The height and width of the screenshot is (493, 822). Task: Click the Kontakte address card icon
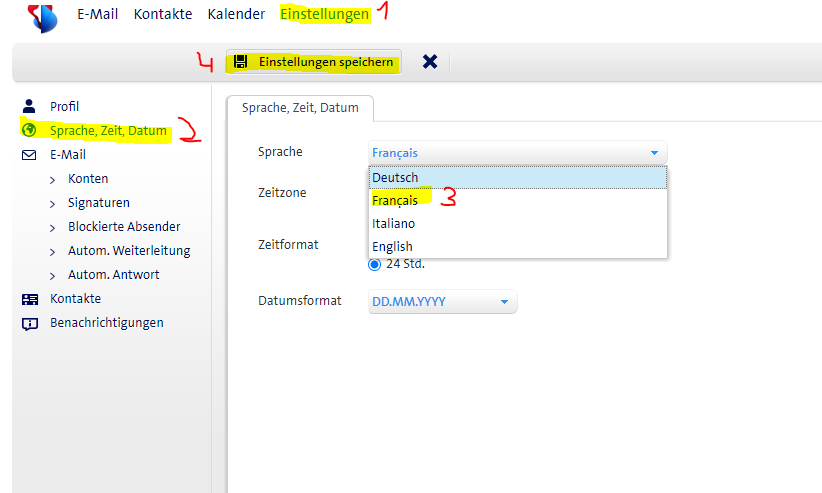[29, 299]
